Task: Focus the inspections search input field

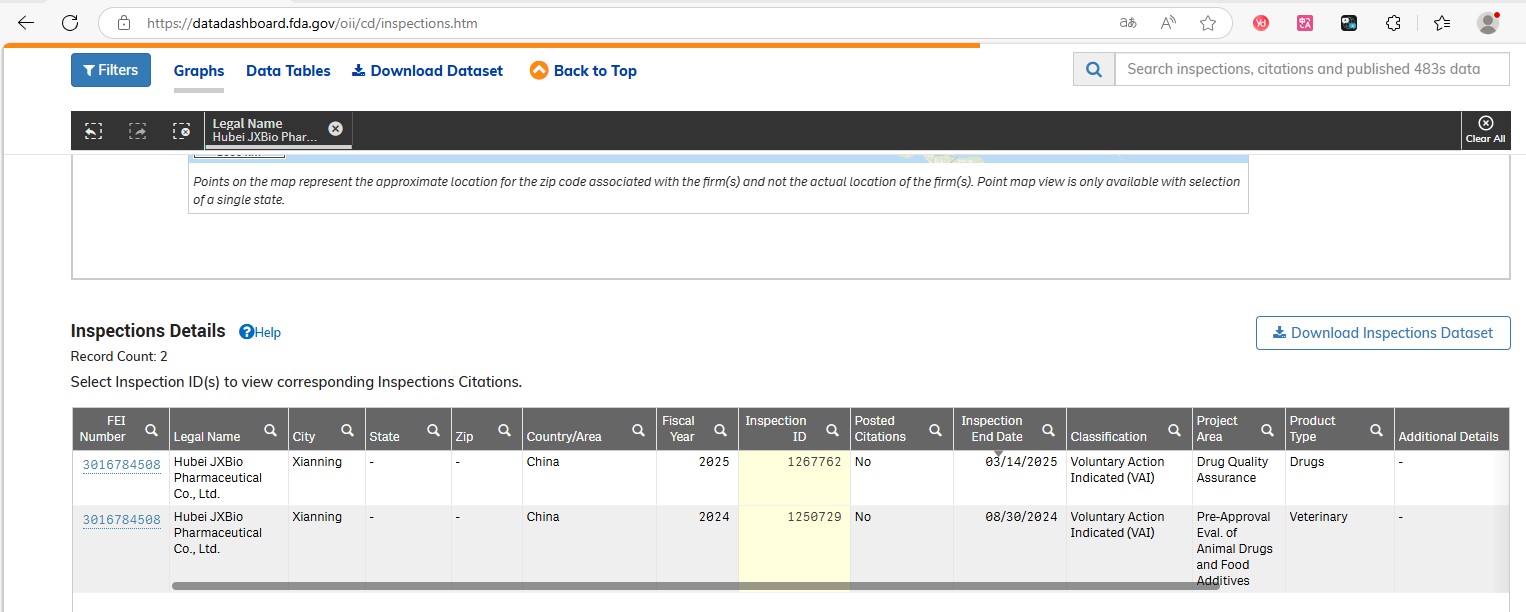Action: [x=1310, y=69]
